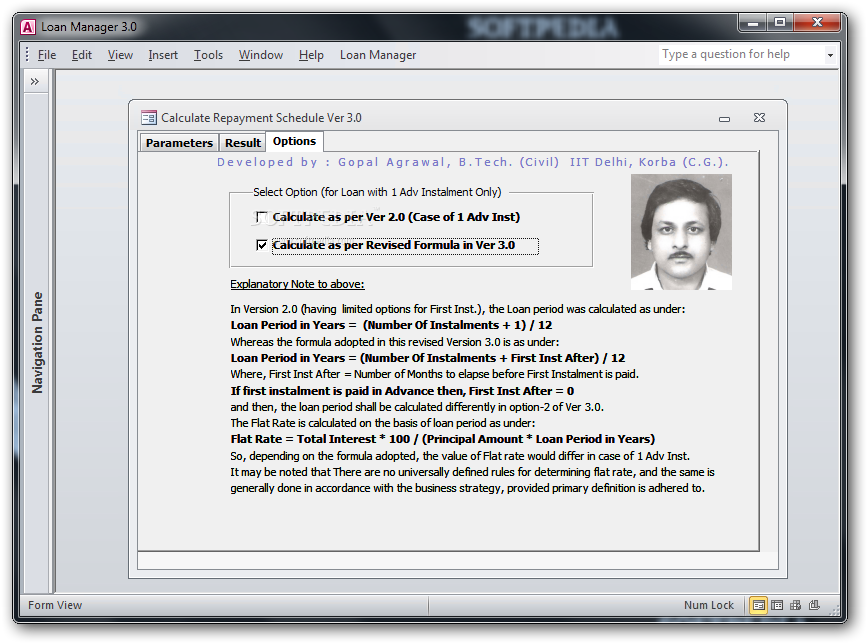This screenshot has height=644, width=868.
Task: Switch to Form View in status bar
Action: point(758,605)
